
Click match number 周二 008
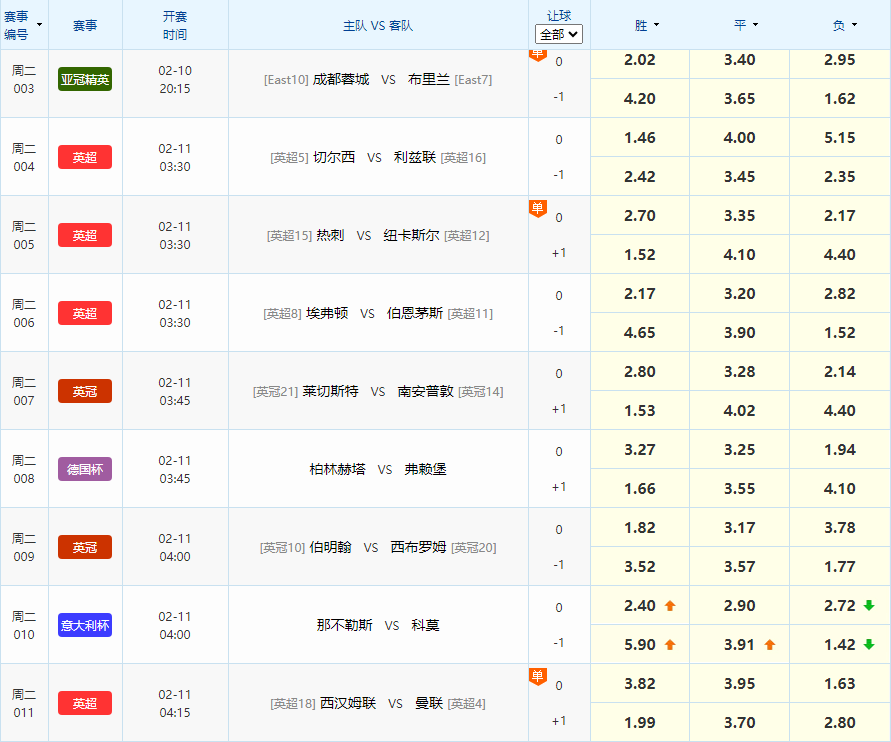point(24,469)
